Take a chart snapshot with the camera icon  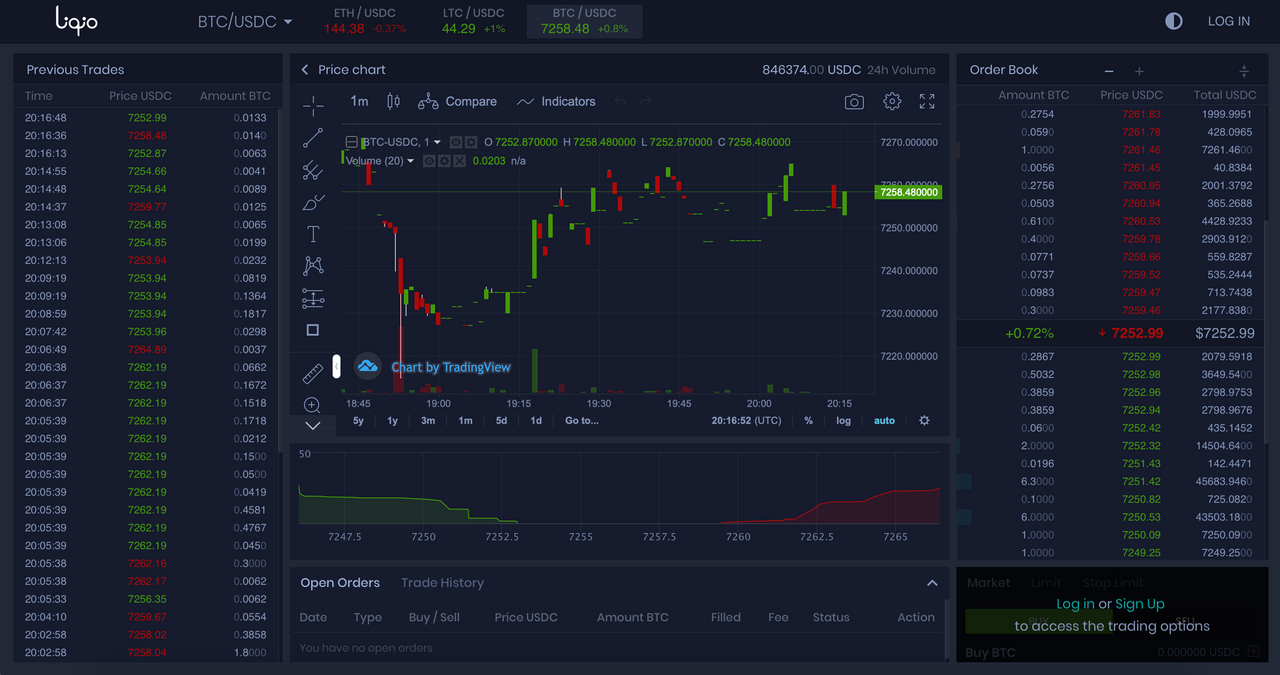tap(854, 102)
